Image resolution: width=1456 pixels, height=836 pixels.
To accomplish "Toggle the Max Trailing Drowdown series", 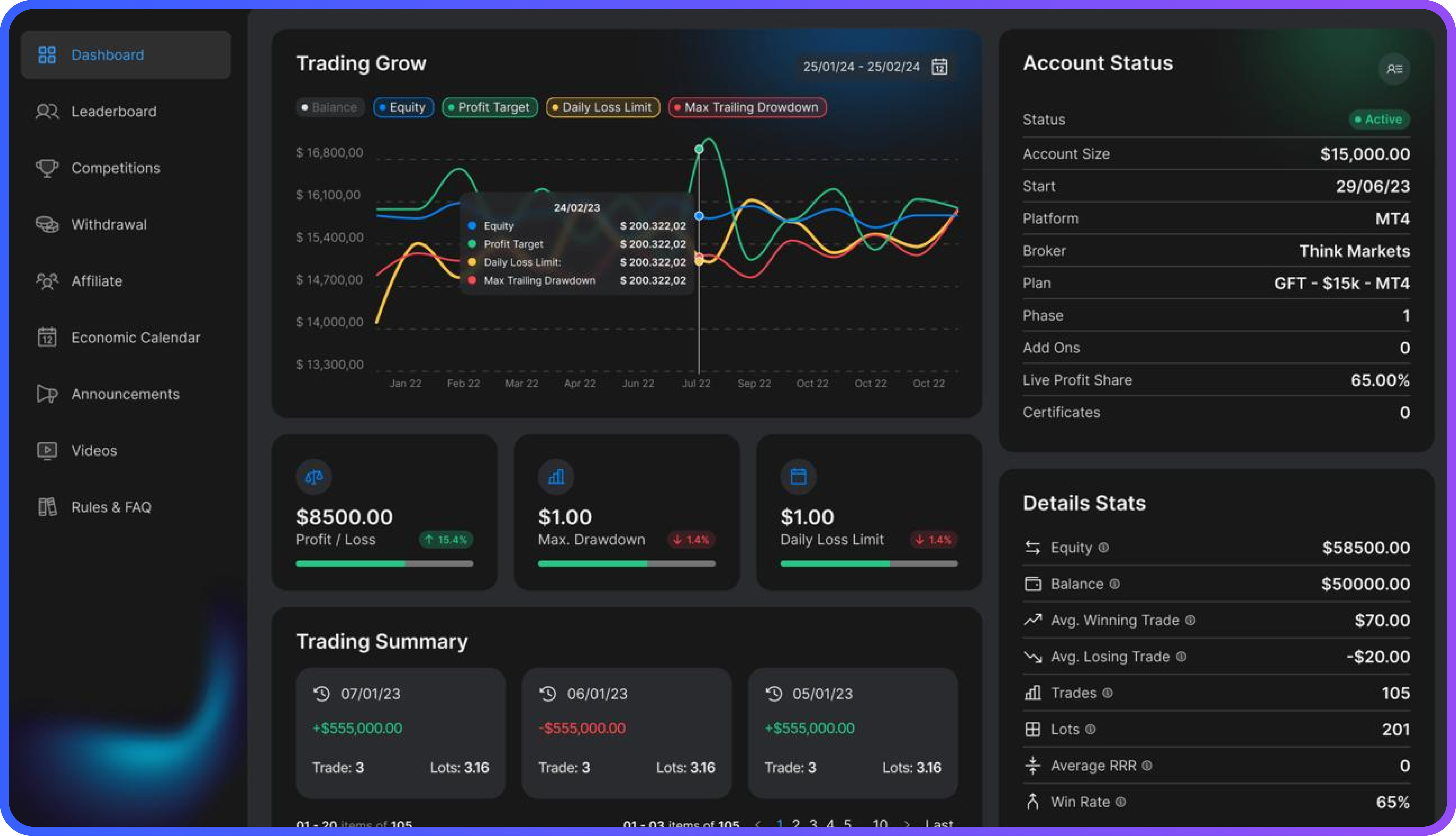I will pyautogui.click(x=747, y=107).
